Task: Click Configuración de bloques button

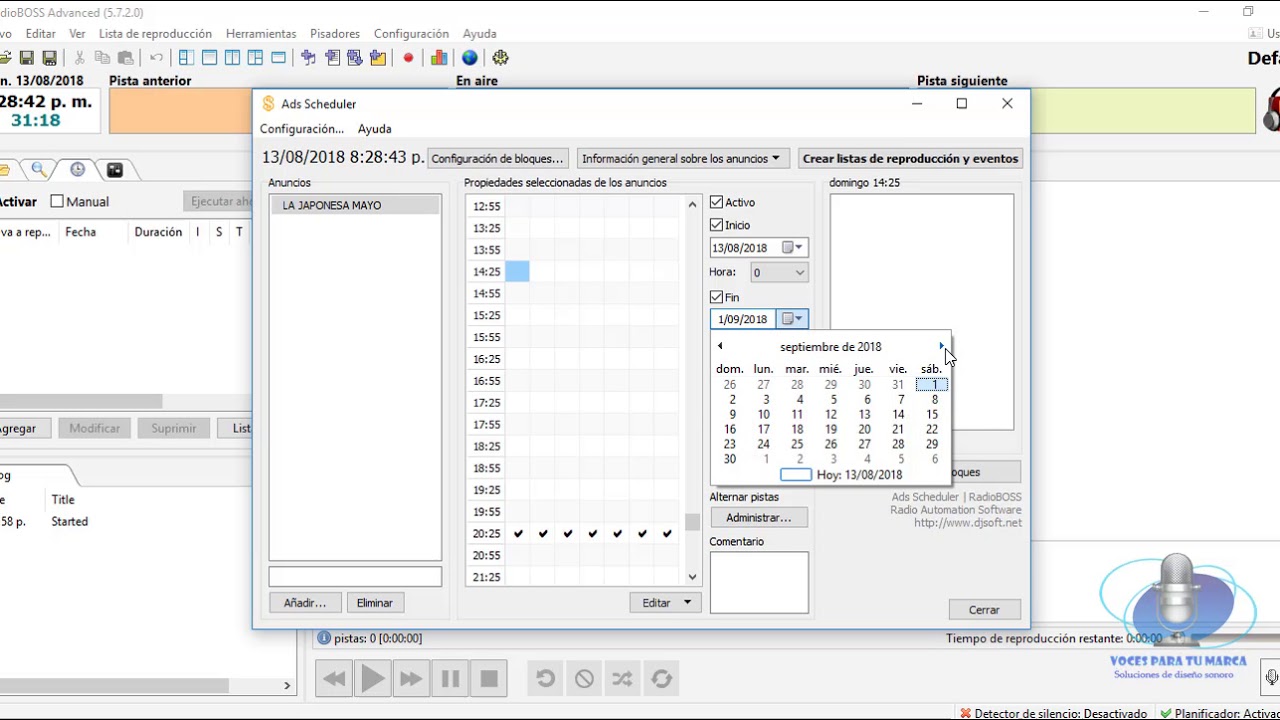Action: [x=498, y=158]
